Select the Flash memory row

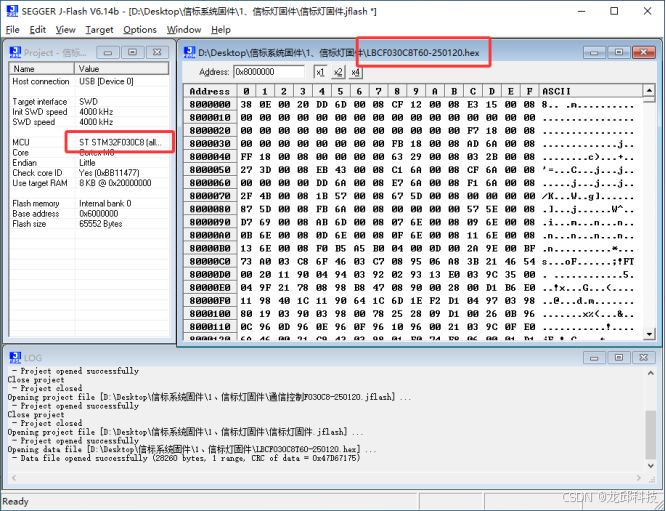point(89,203)
